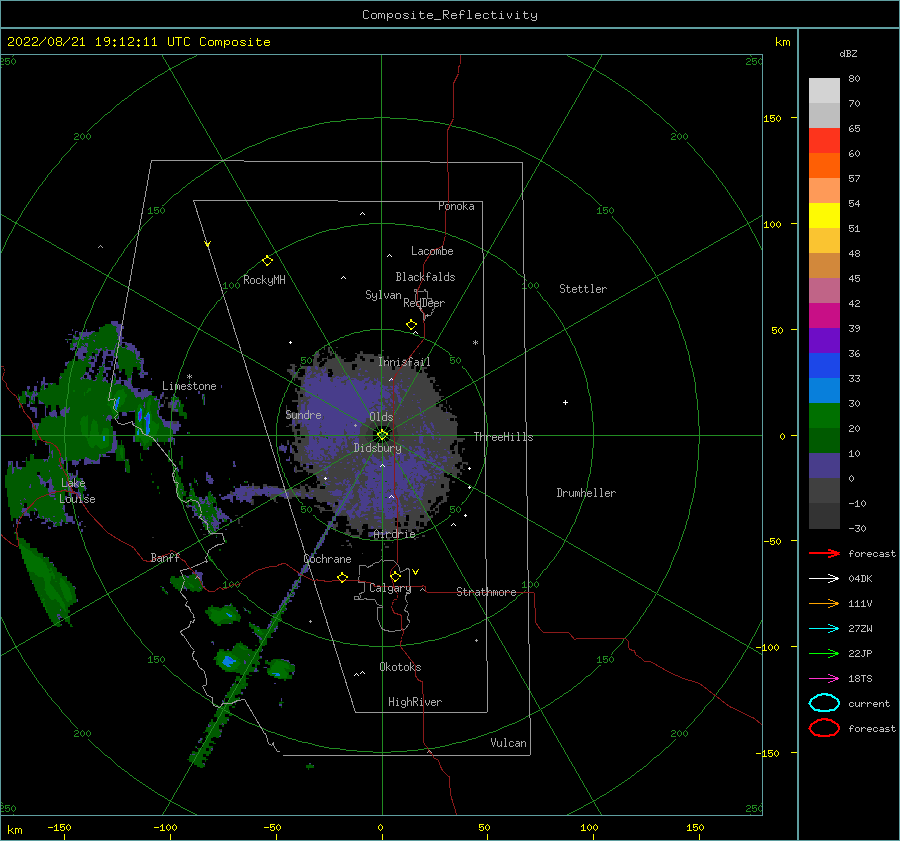
Task: Click the asterisk marker above Limestone
Action: 189,377
